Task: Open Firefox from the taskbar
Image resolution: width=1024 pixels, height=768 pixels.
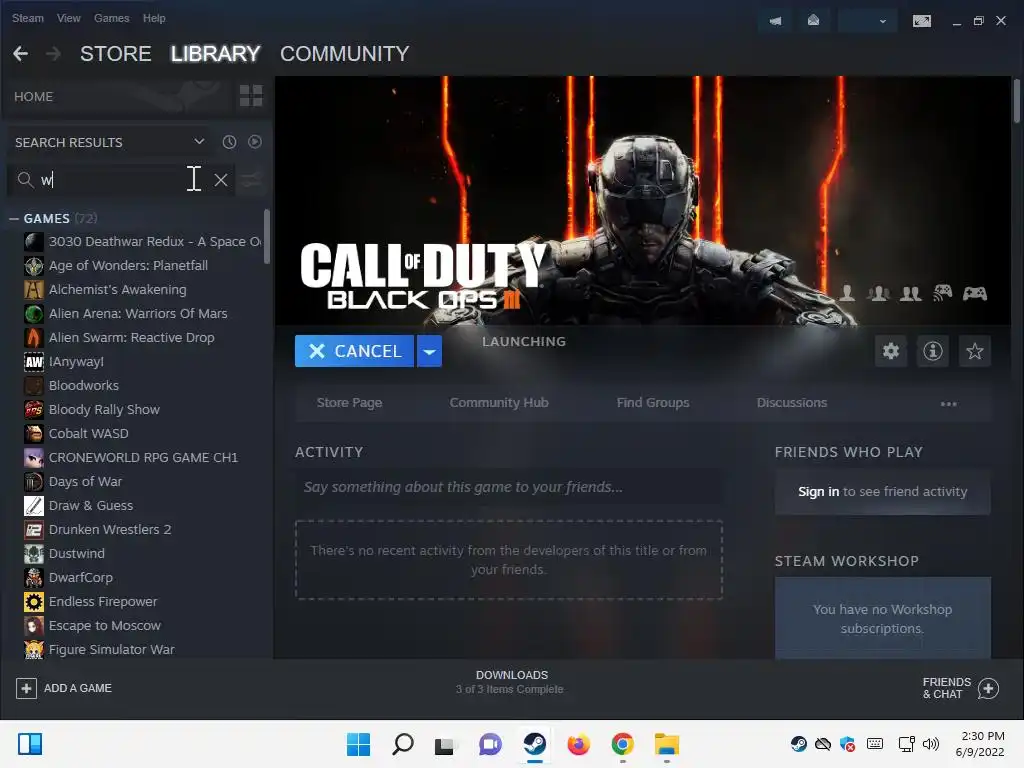Action: click(x=579, y=744)
